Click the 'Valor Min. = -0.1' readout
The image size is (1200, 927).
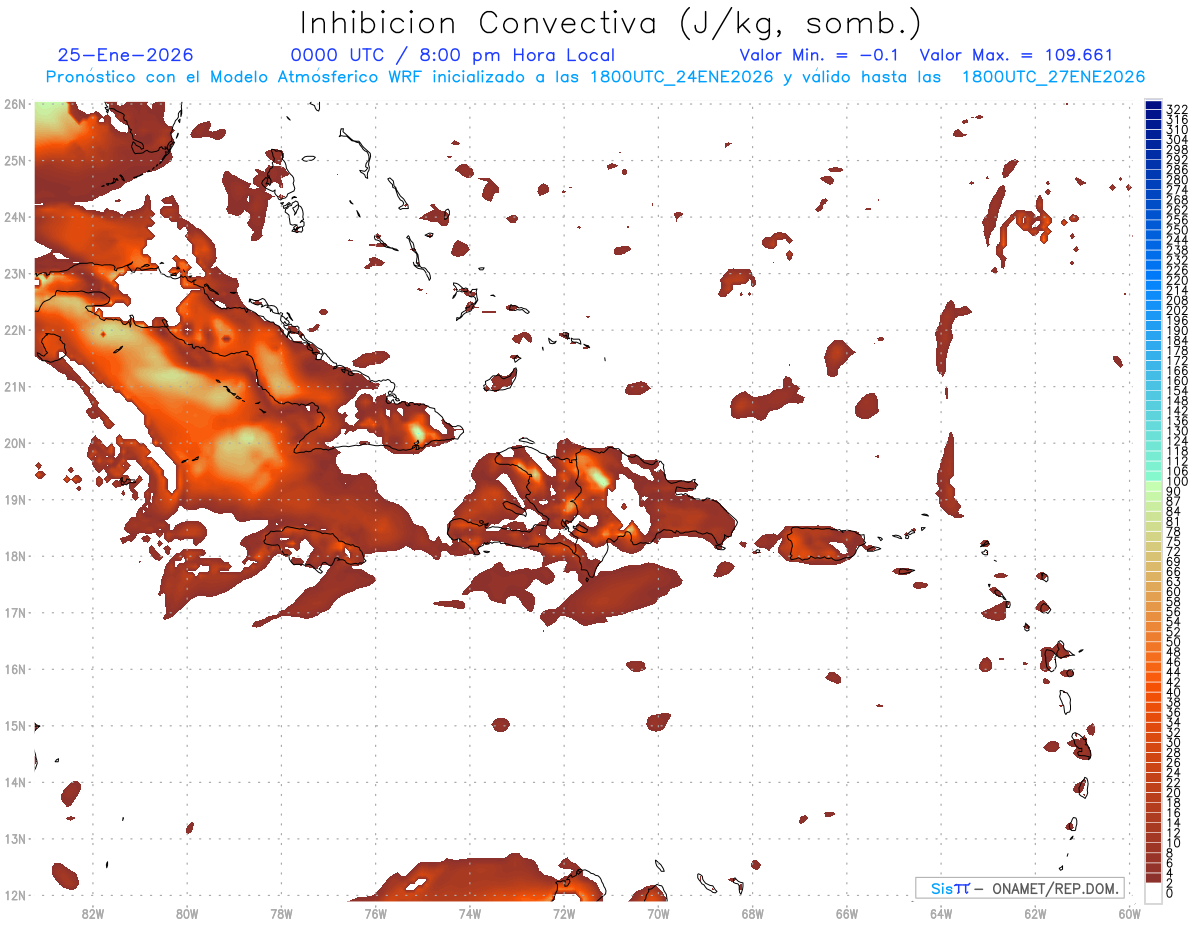coord(818,55)
